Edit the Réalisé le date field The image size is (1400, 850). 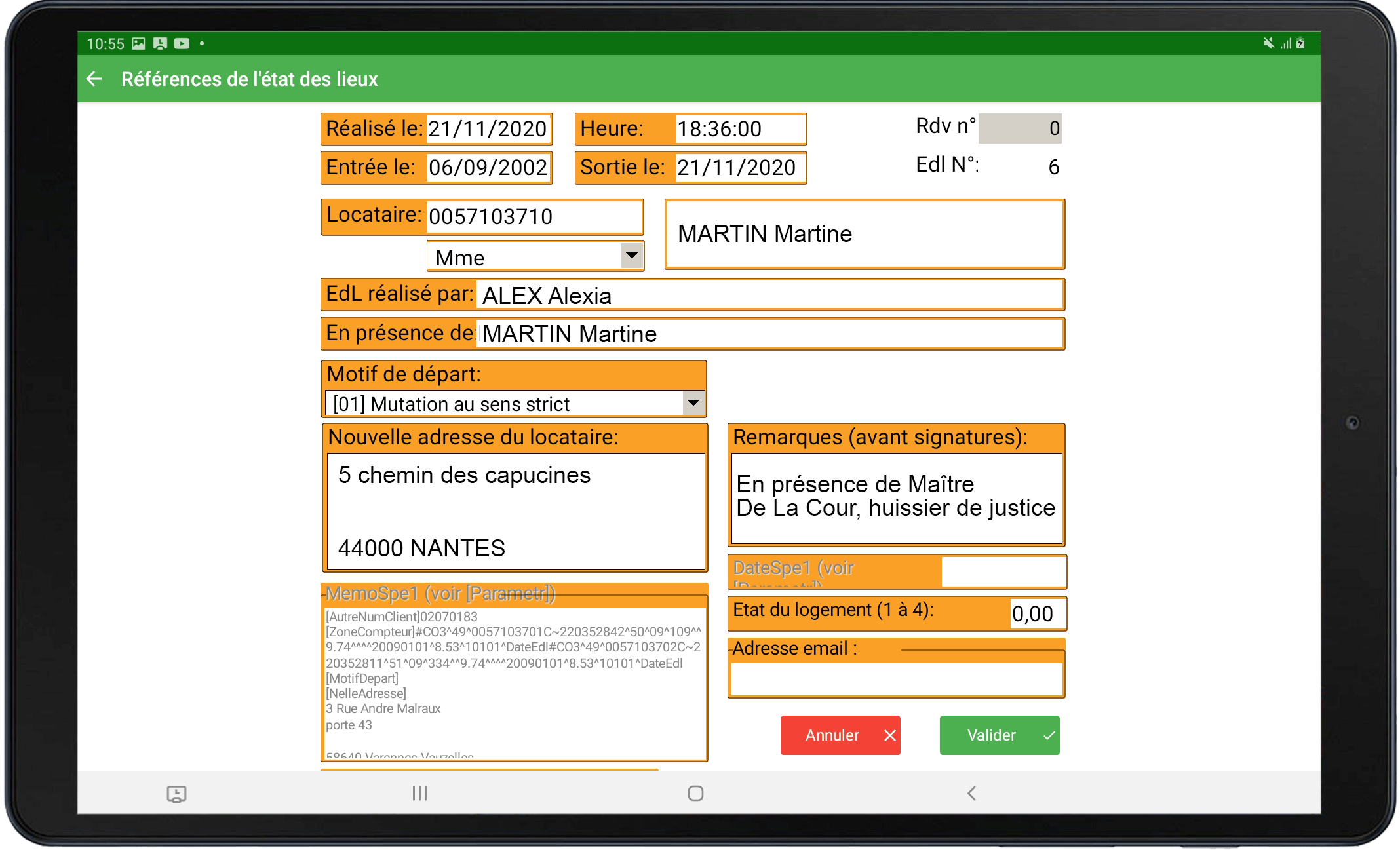coord(487,129)
